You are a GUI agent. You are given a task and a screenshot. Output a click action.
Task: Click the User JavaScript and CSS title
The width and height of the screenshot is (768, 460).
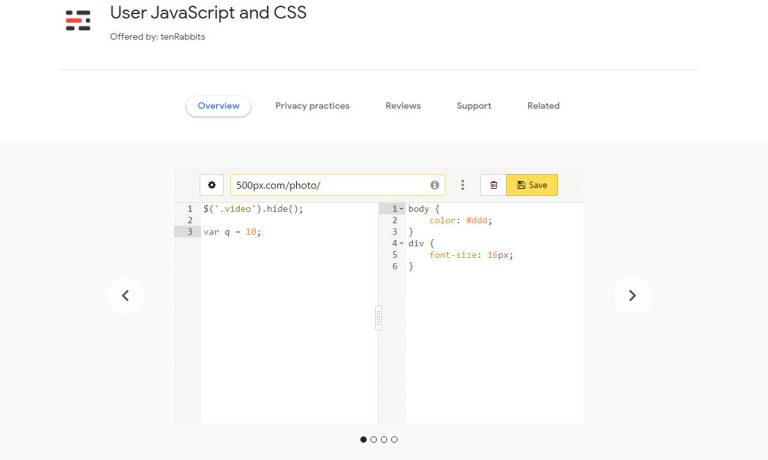coord(208,13)
